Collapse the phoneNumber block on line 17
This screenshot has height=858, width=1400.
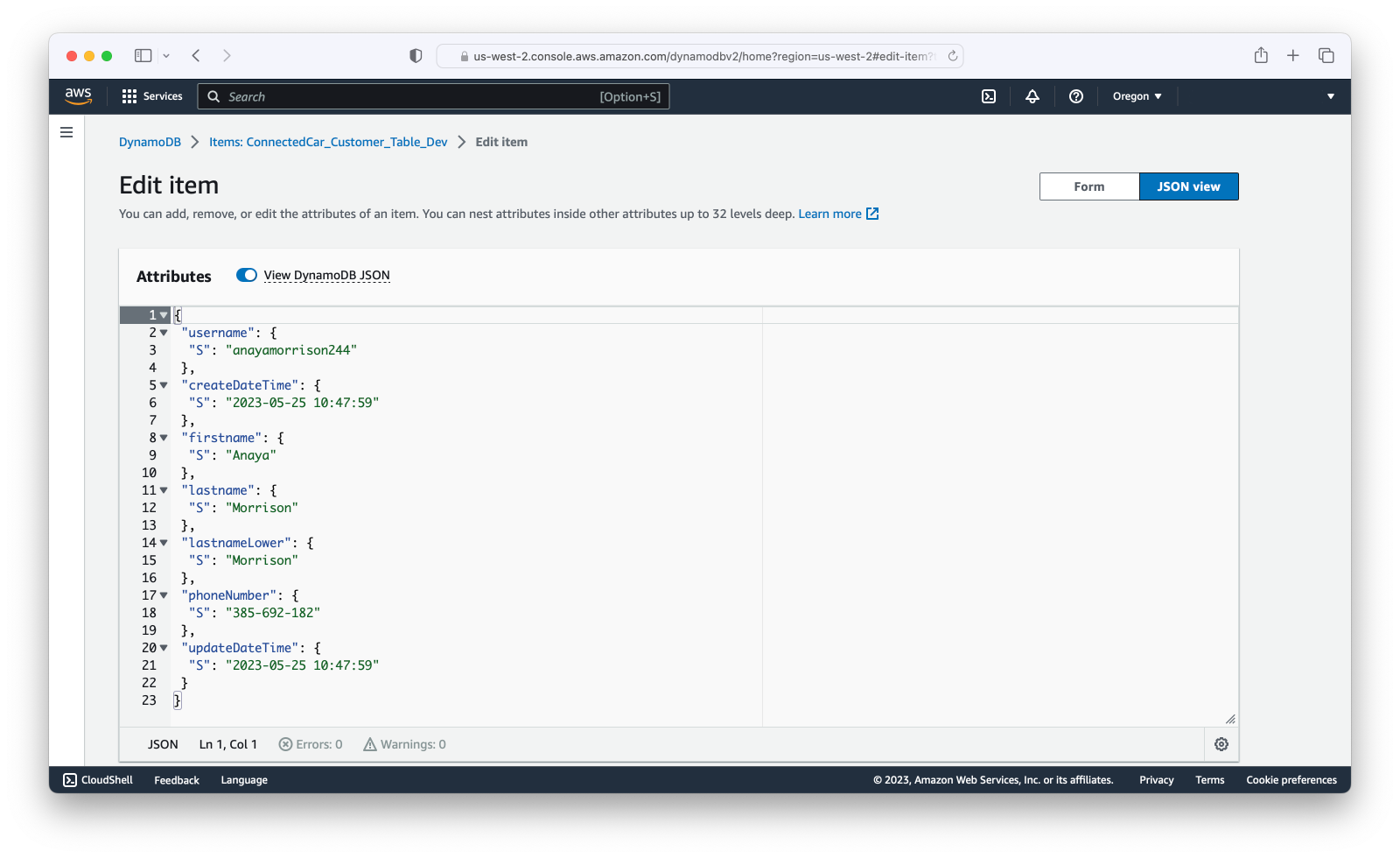[164, 595]
